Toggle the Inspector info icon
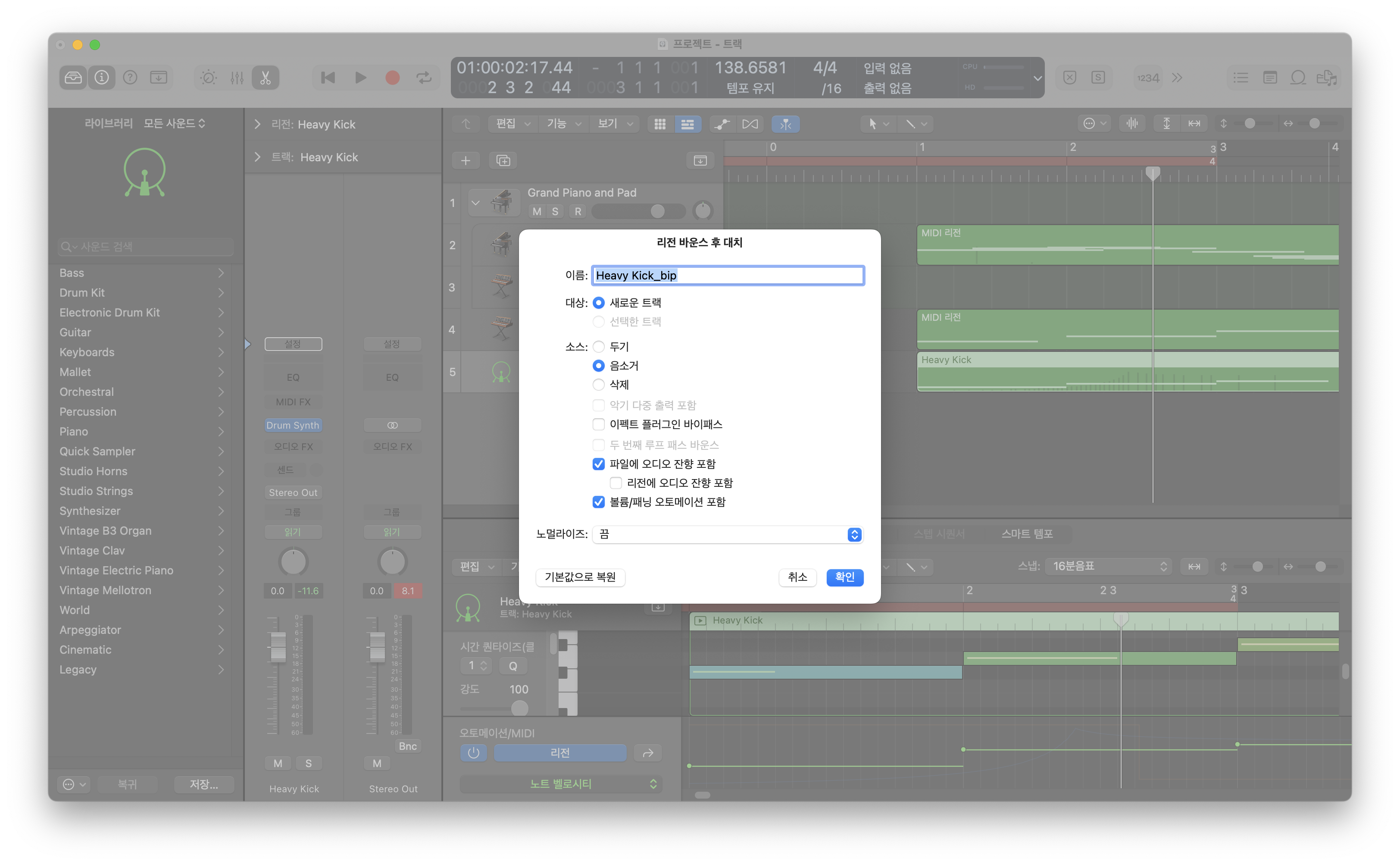The width and height of the screenshot is (1400, 865). pyautogui.click(x=102, y=77)
